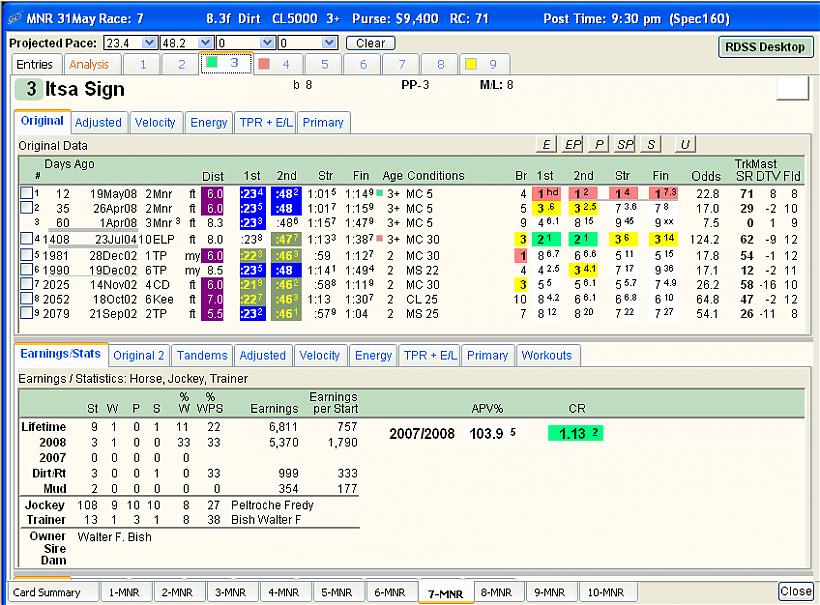Open lower Energy tab
Image resolution: width=820 pixels, height=605 pixels.
pyautogui.click(x=373, y=356)
